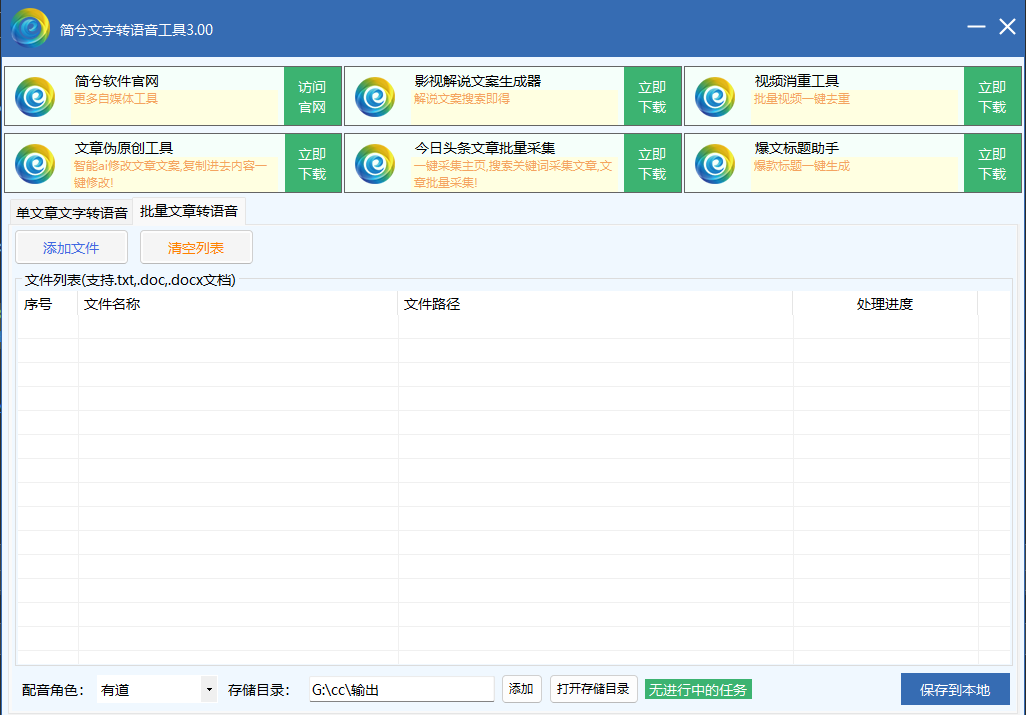
Task: Open the storage folder via 打开存储目录
Action: coord(593,689)
